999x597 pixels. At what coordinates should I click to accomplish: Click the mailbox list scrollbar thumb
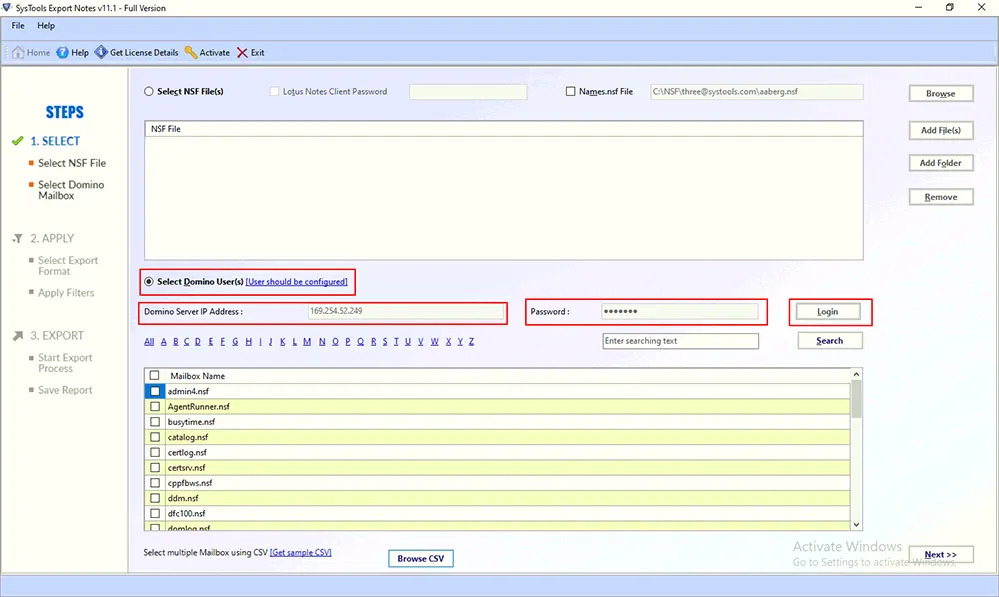tap(856, 399)
